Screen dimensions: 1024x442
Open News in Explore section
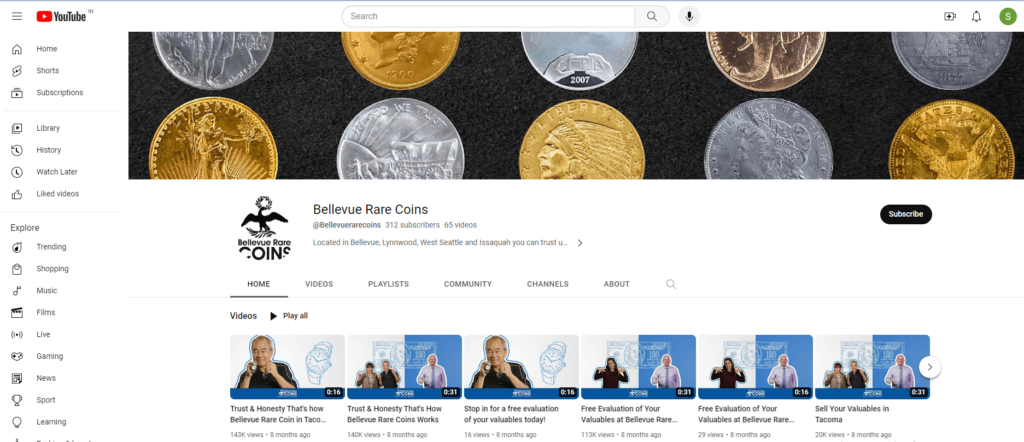coord(60,378)
